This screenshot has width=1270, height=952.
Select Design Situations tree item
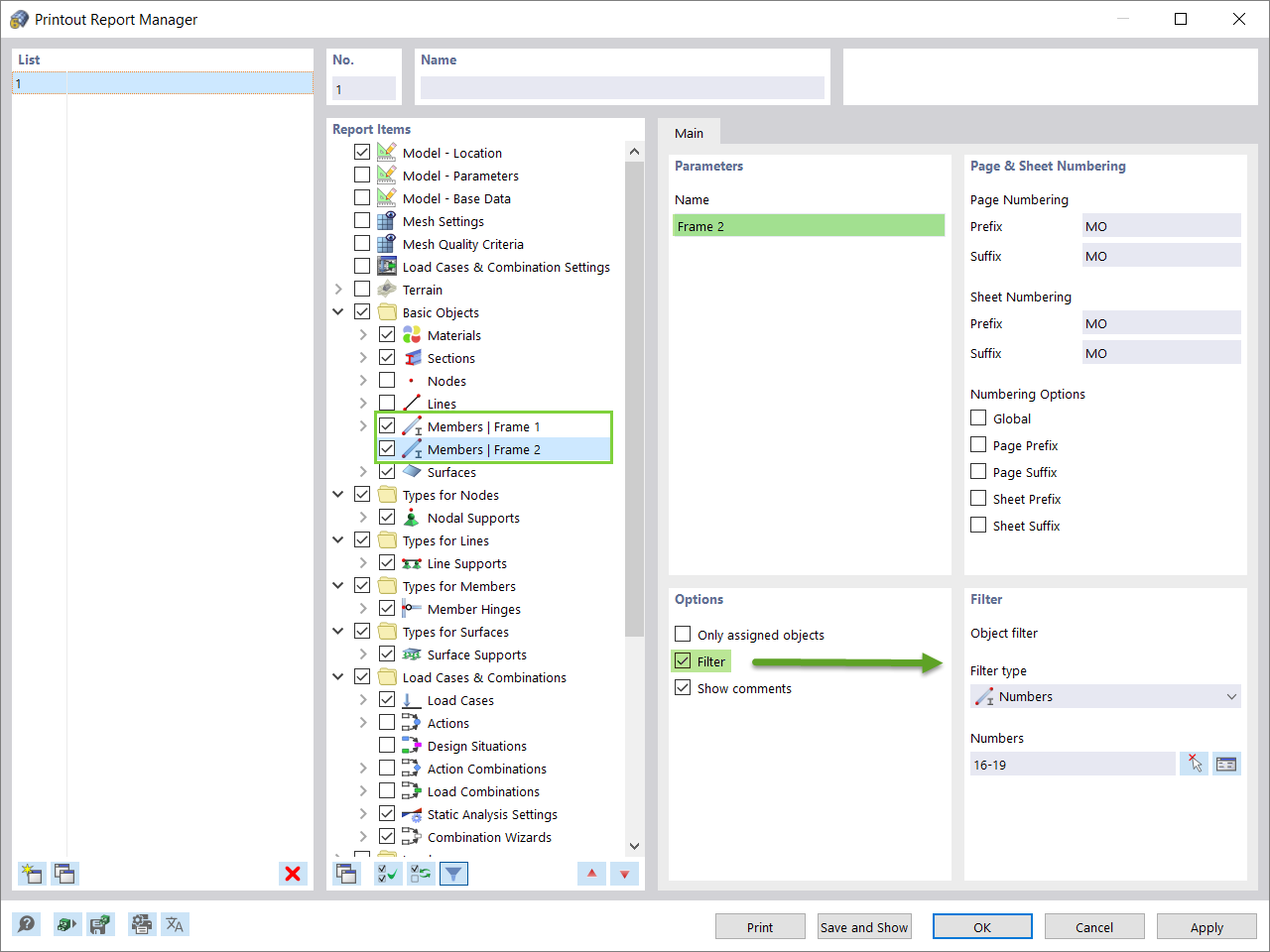476,746
